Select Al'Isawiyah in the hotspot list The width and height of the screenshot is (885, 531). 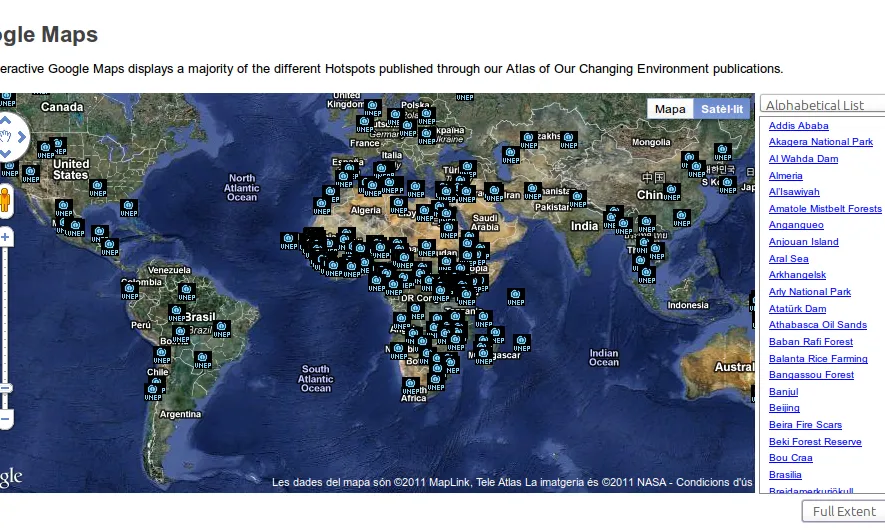click(794, 192)
